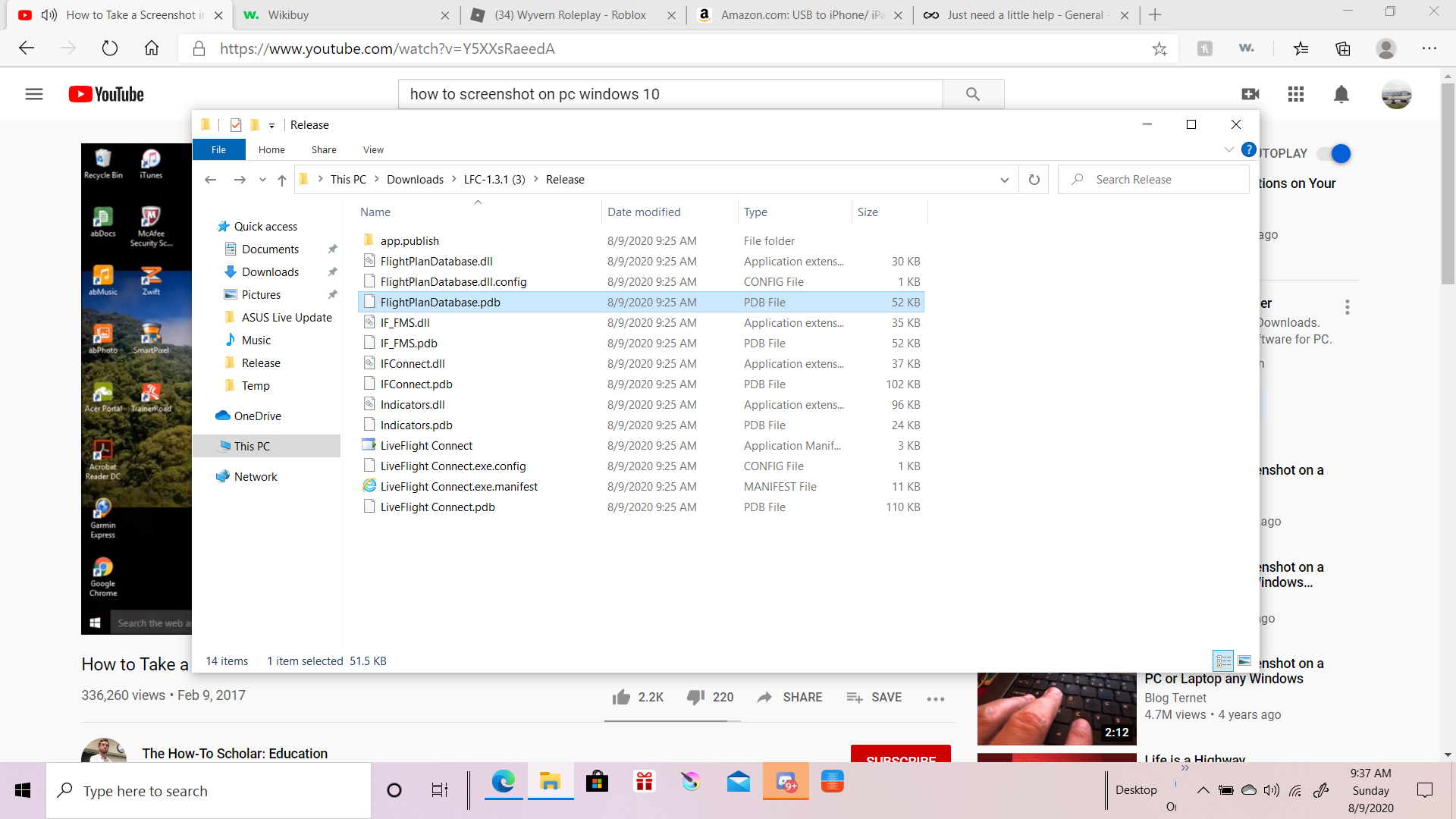Click the YouTube create video camera icon
The height and width of the screenshot is (819, 1456).
tap(1250, 94)
